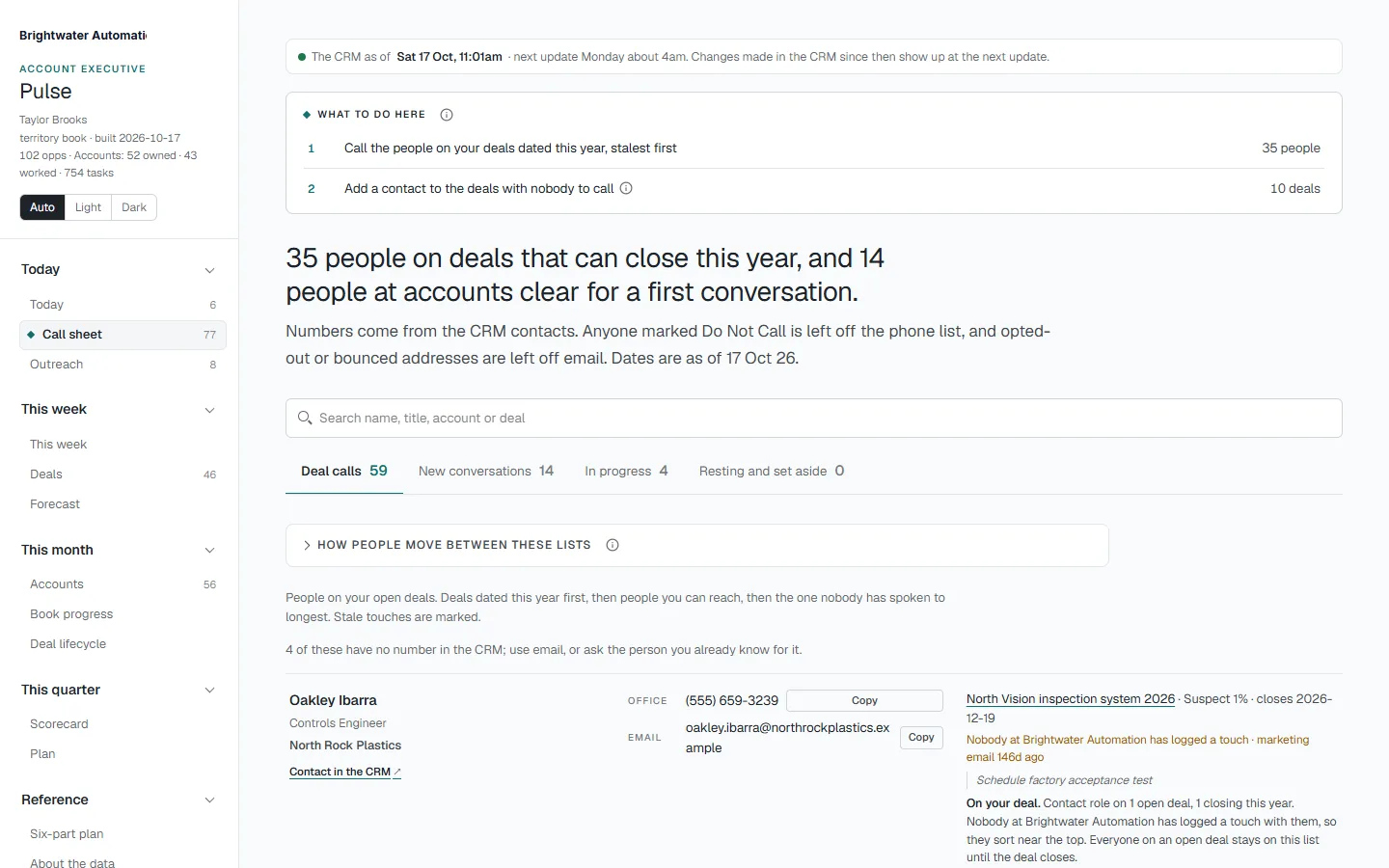Screen dimensions: 1389x868
Task: Open Contact in the CRM link
Action: click(345, 772)
